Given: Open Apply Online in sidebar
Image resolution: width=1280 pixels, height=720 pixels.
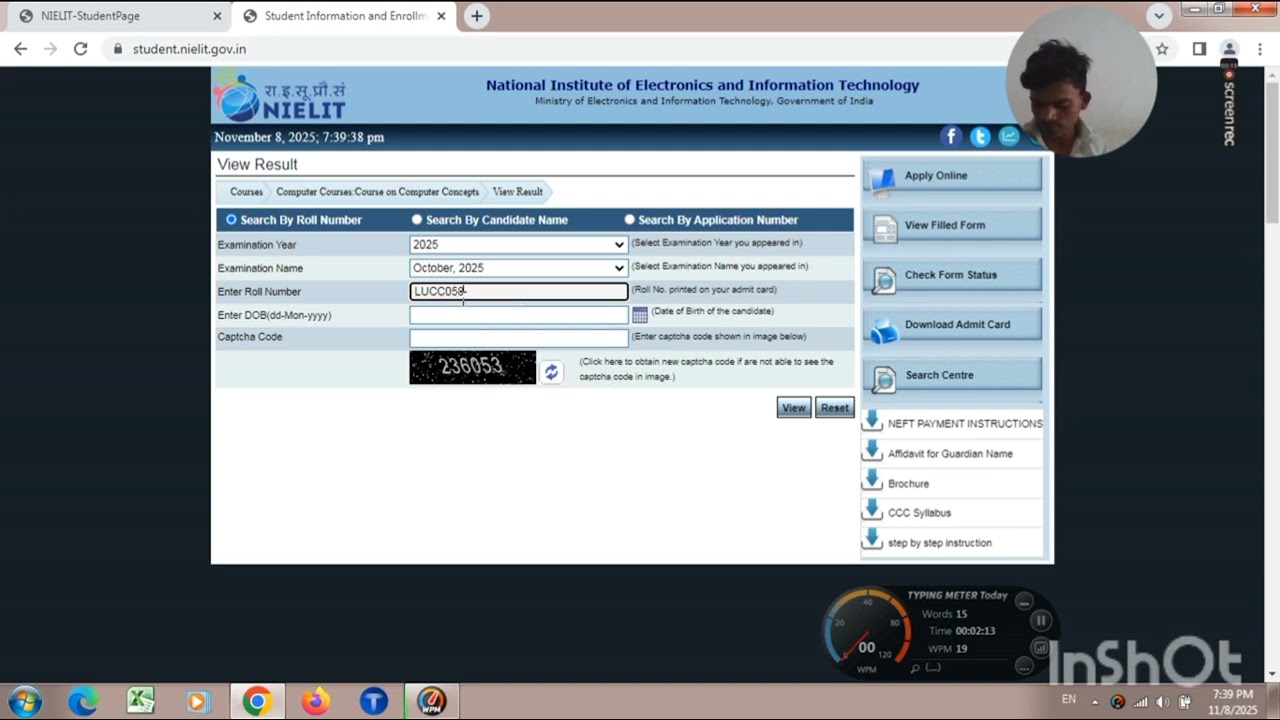Looking at the screenshot, I should [952, 176].
